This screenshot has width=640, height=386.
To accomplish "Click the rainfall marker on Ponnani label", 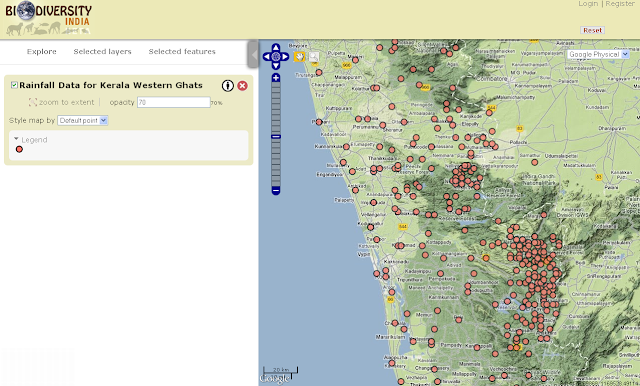I will (319, 122).
